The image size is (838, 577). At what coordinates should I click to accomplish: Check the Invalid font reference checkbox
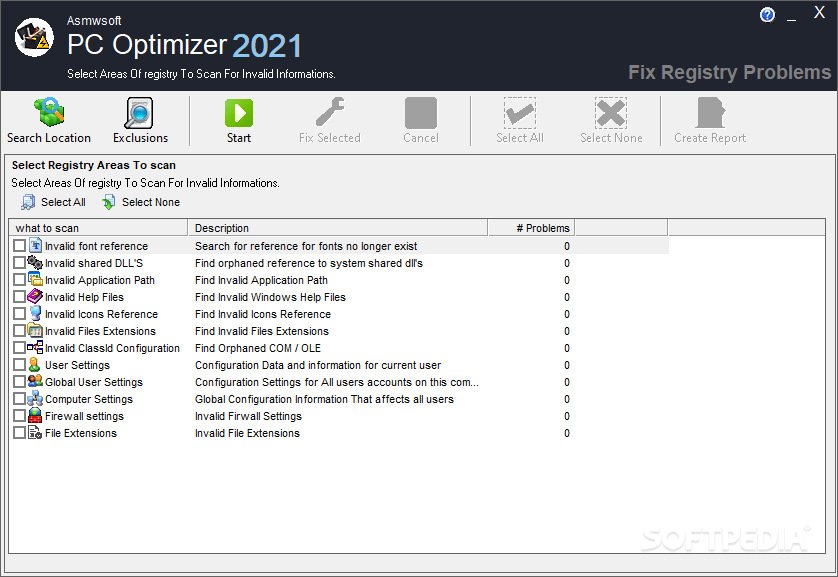click(19, 246)
